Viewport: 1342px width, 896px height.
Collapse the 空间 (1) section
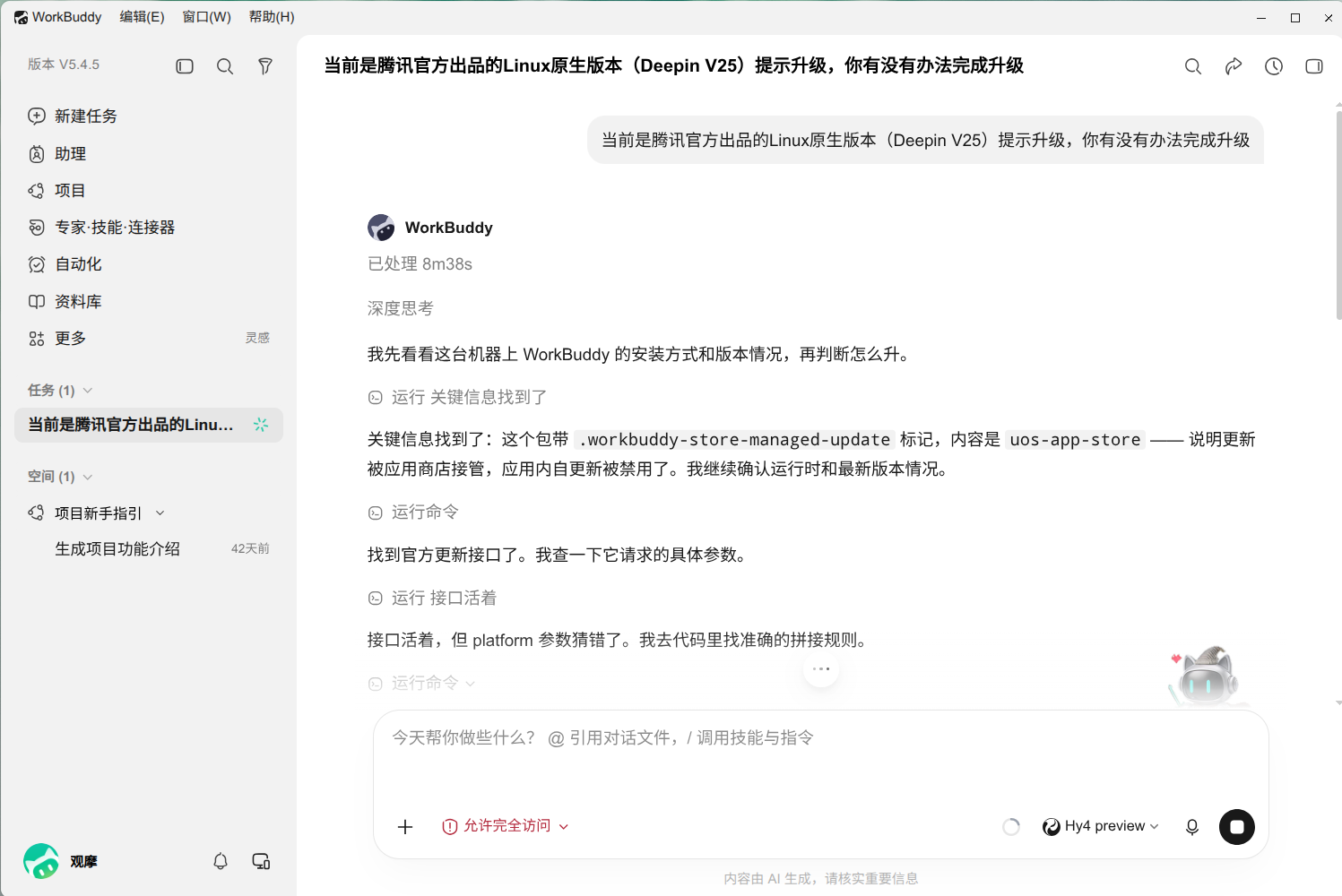[x=60, y=477]
